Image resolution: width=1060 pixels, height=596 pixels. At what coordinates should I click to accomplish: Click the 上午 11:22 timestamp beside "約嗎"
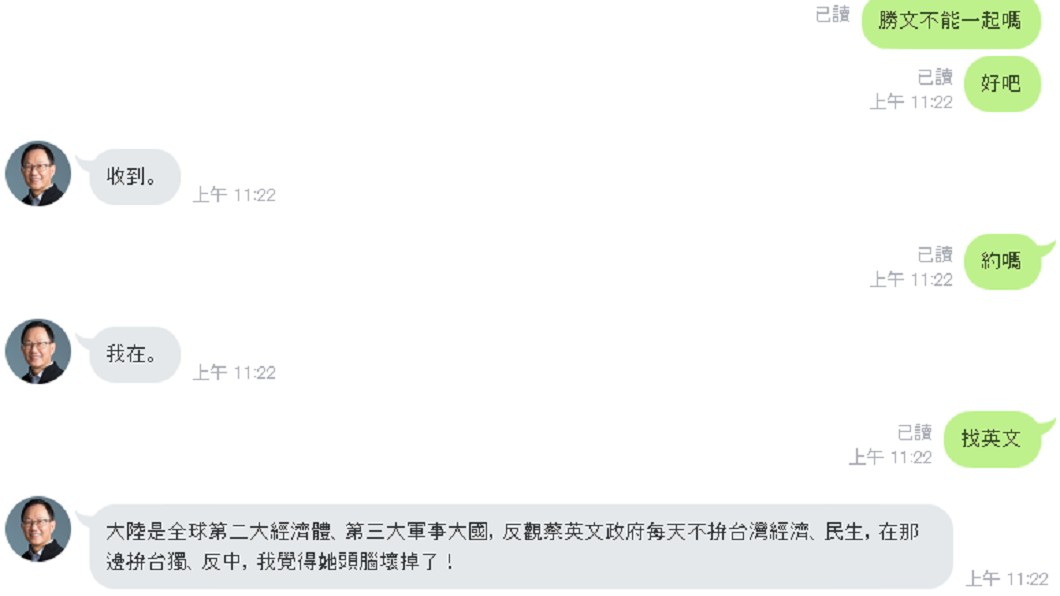coord(911,280)
